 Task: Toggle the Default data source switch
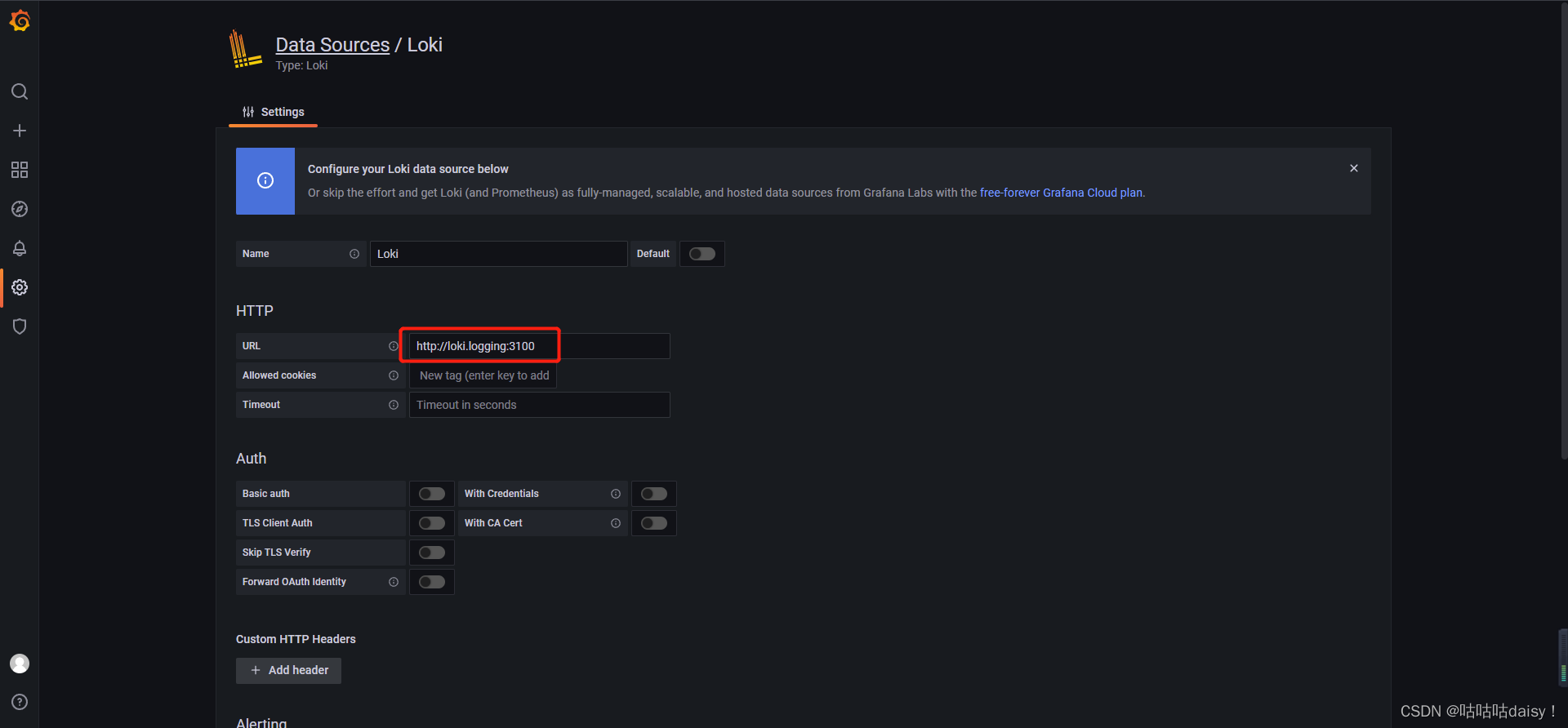pos(702,254)
